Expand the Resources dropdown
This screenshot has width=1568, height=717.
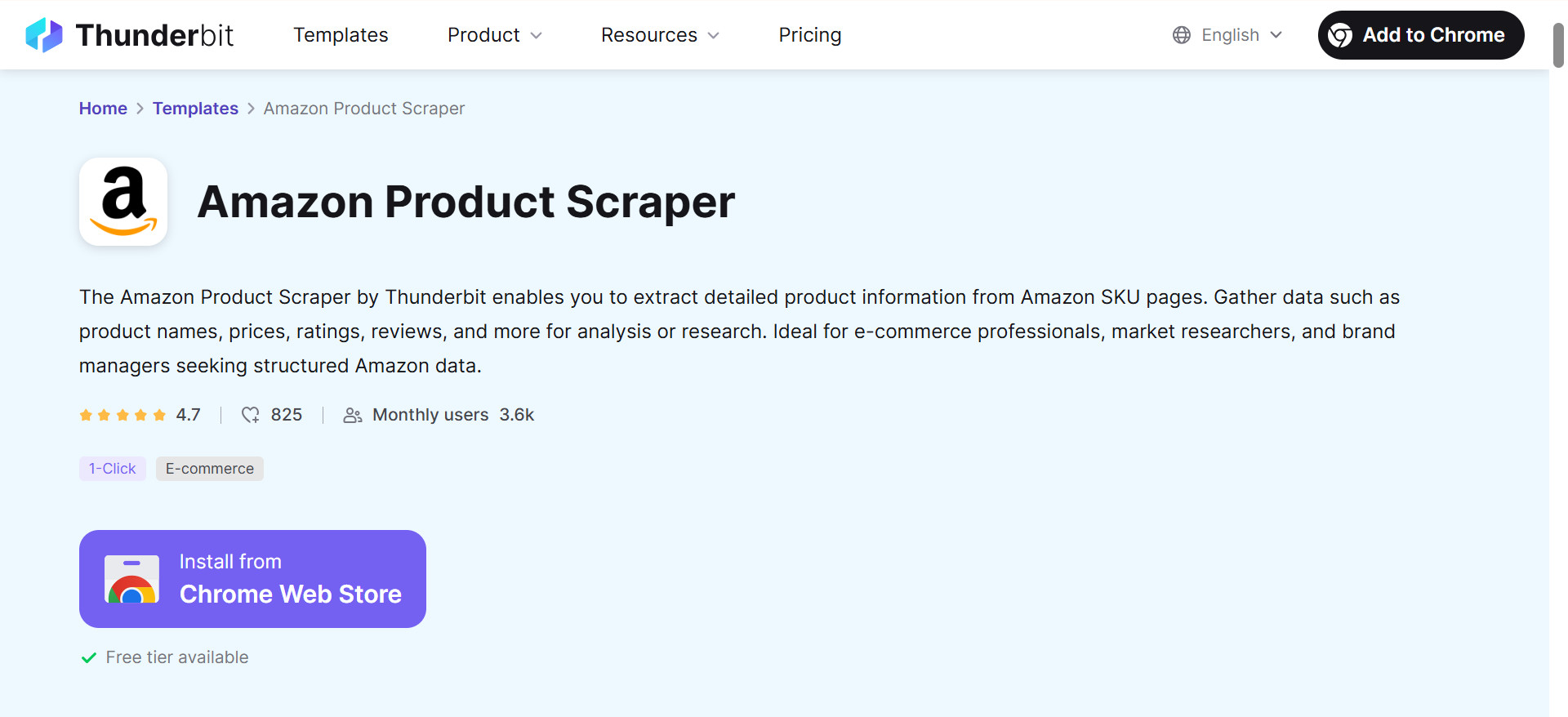659,34
